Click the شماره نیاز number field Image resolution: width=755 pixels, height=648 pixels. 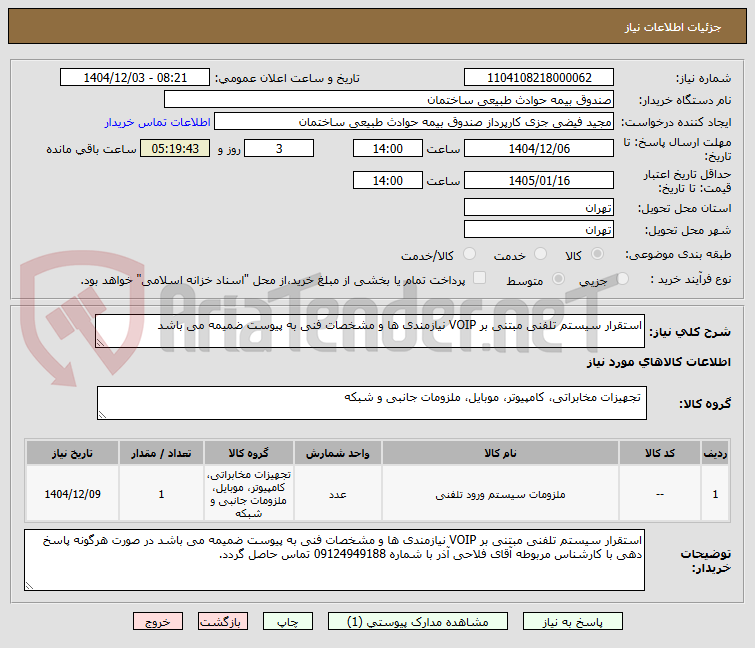pos(539,78)
